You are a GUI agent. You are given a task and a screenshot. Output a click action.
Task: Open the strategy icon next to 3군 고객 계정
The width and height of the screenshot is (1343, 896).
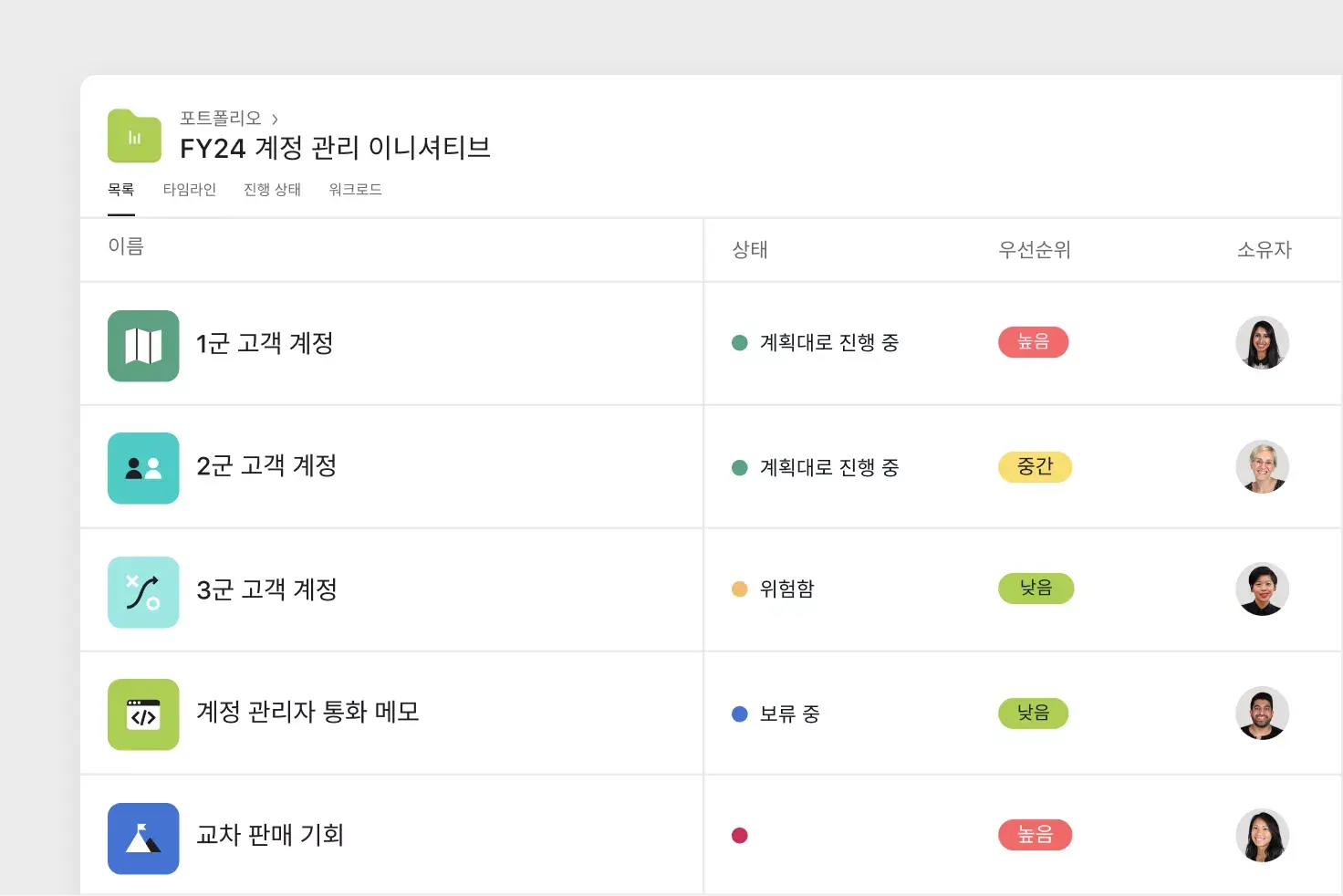143,591
